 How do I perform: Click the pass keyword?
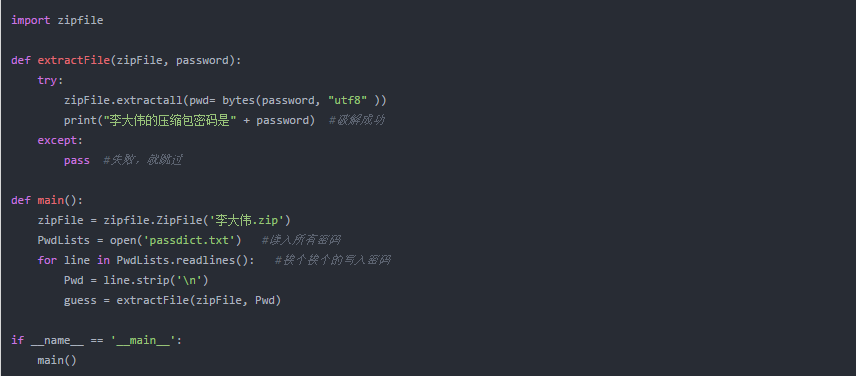pos(77,160)
